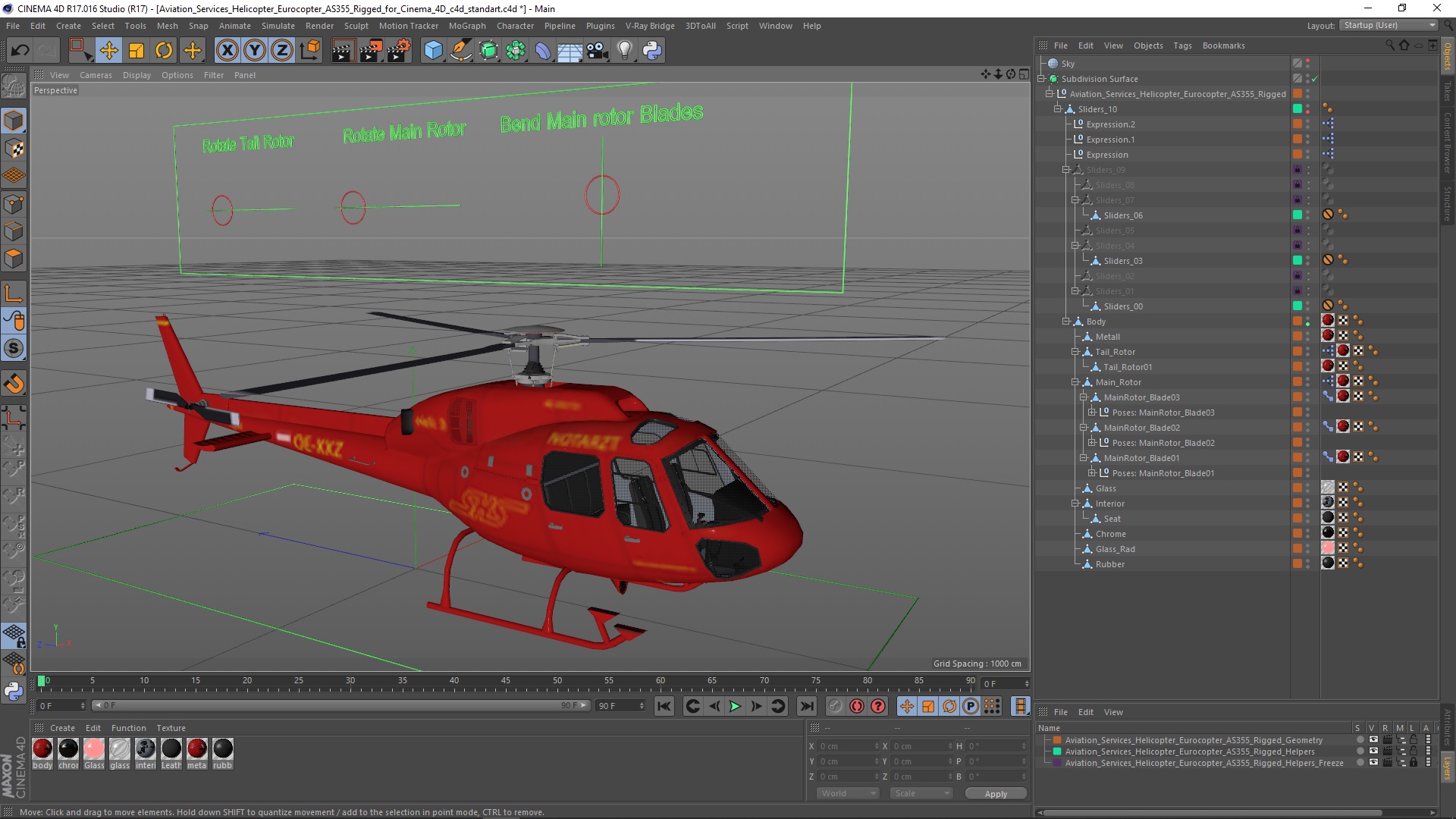Viewport: 1456px width, 819px height.
Task: Collapse the Main_Rotor hierarchy
Action: [x=1075, y=382]
